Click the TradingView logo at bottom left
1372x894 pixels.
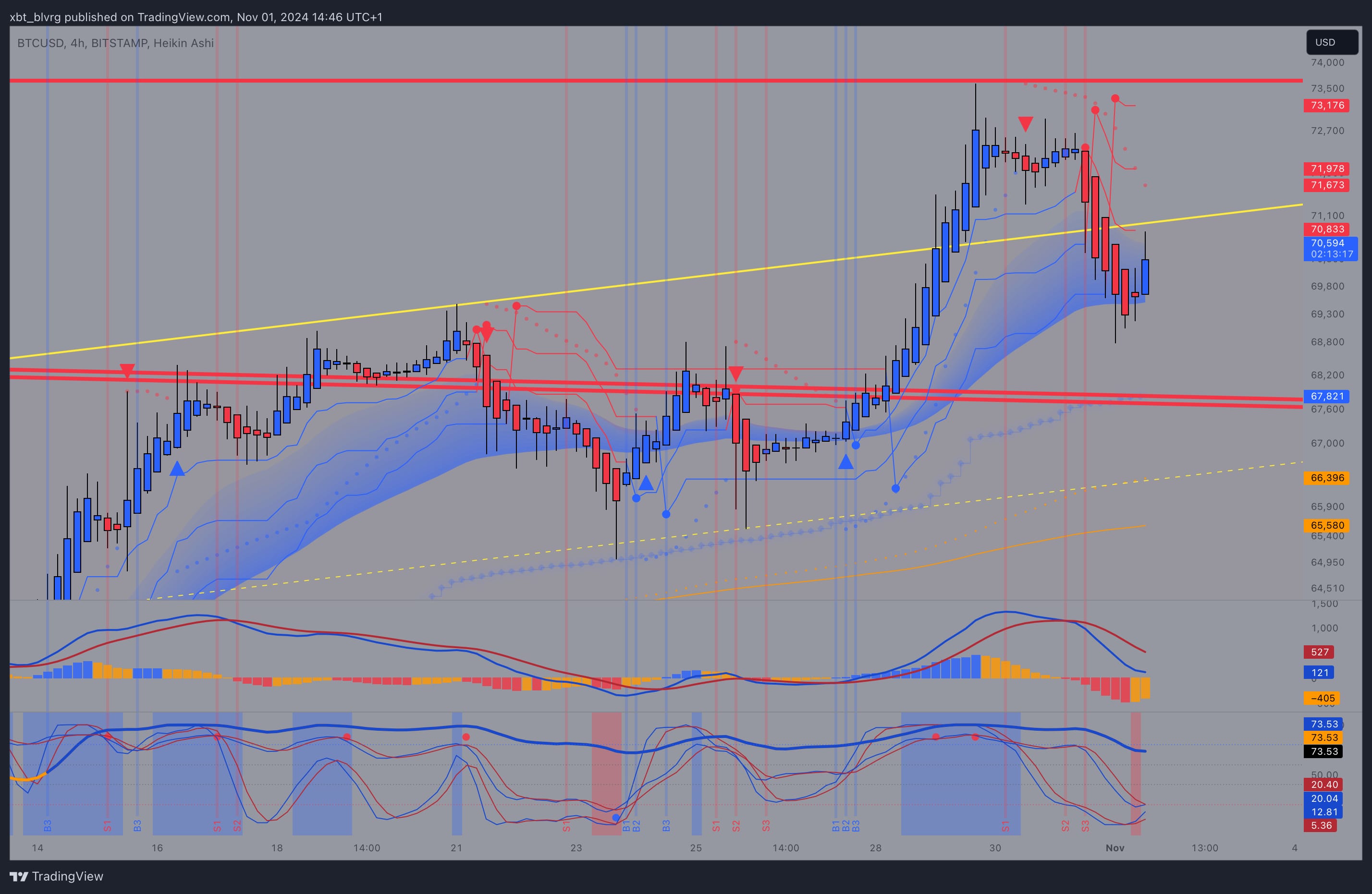[19, 876]
